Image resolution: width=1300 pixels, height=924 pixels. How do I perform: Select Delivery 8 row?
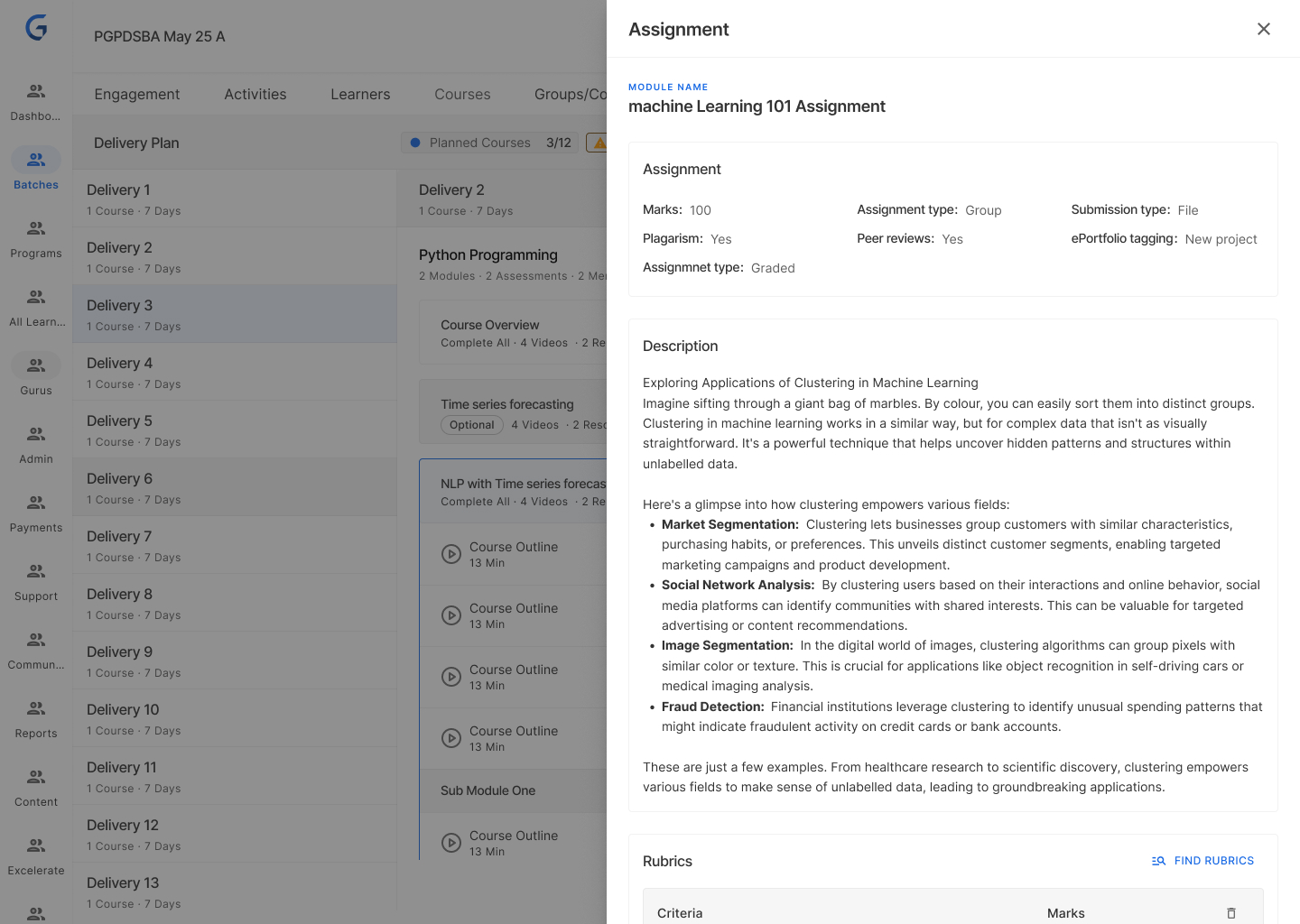point(235,603)
